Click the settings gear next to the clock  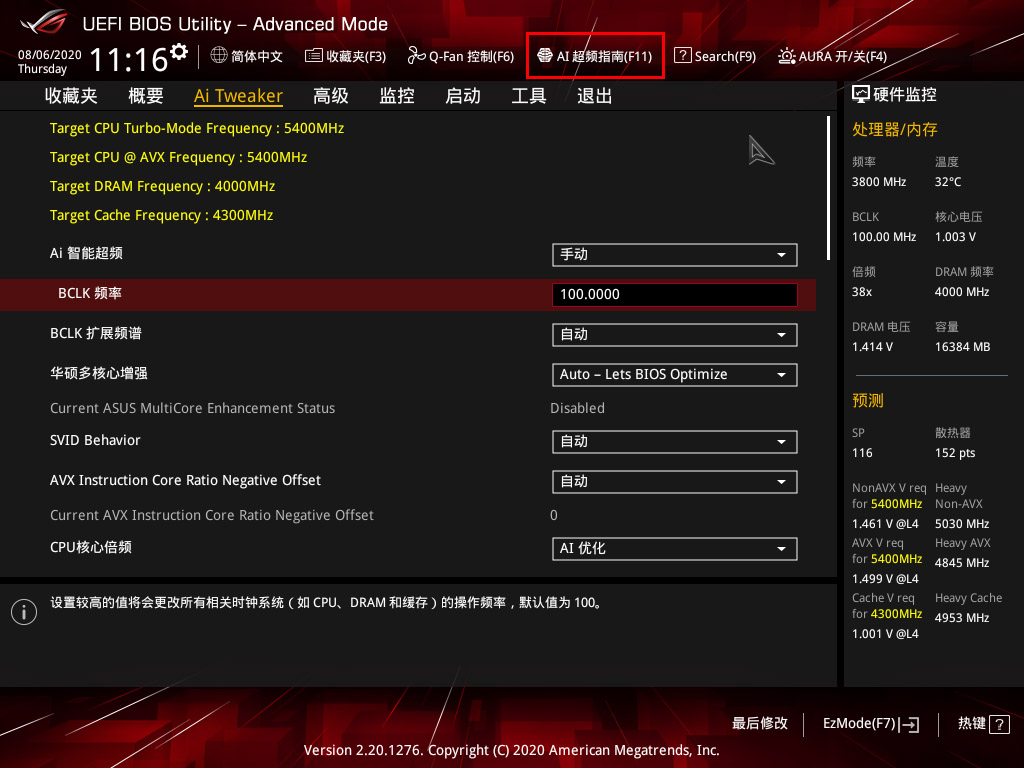click(179, 51)
